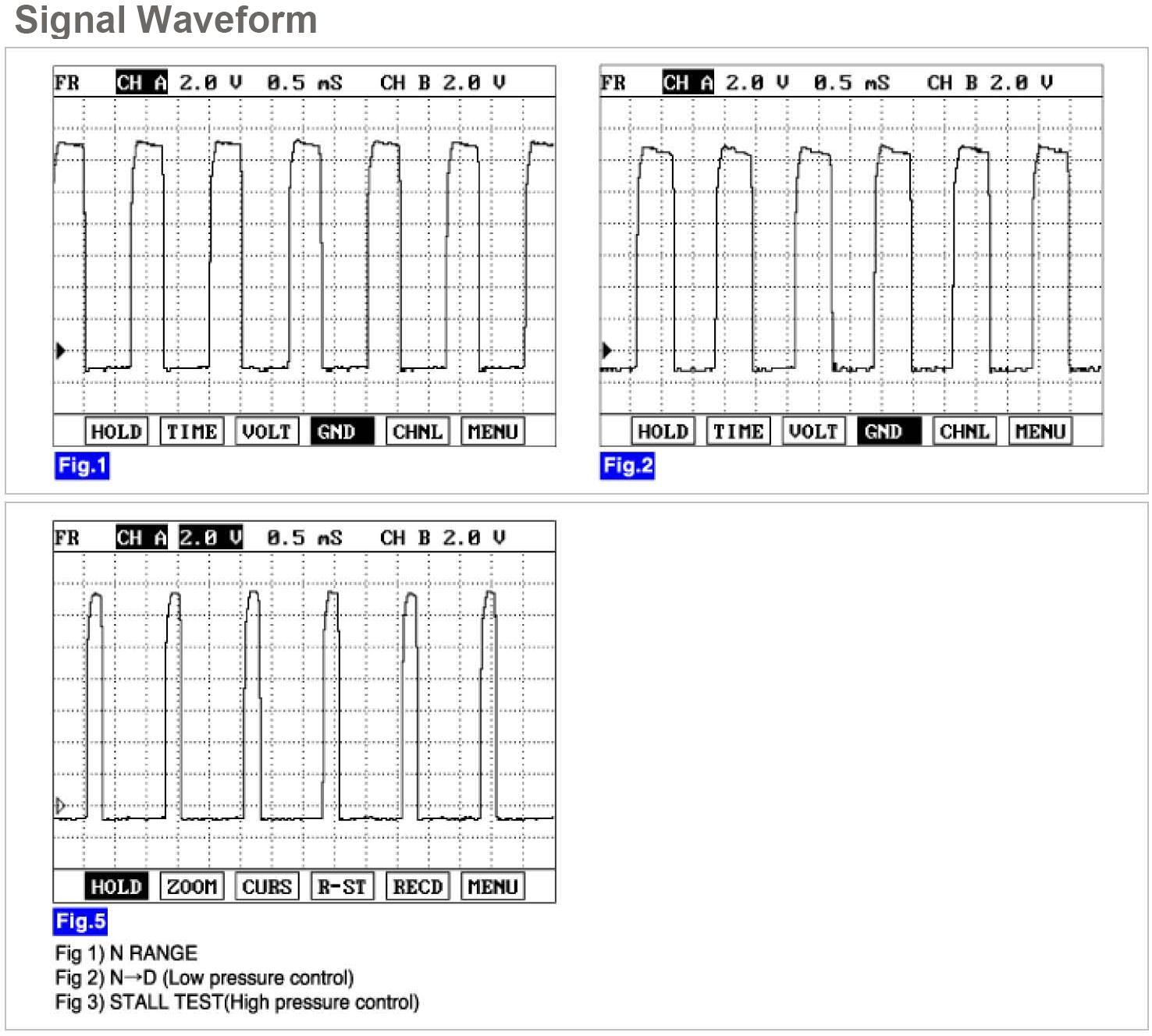Click ground level arrow marker in Fig.1
This screenshot has width=1152, height=1036.
point(60,350)
